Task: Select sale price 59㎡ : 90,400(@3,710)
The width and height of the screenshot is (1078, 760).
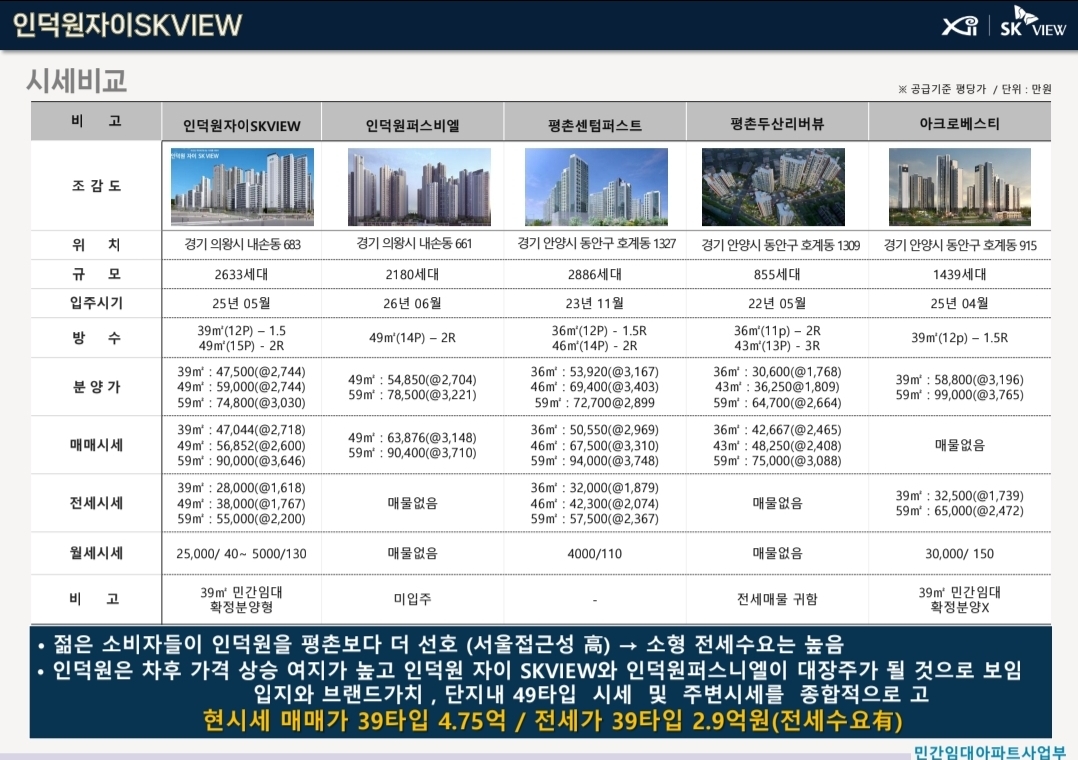Action: [412, 453]
